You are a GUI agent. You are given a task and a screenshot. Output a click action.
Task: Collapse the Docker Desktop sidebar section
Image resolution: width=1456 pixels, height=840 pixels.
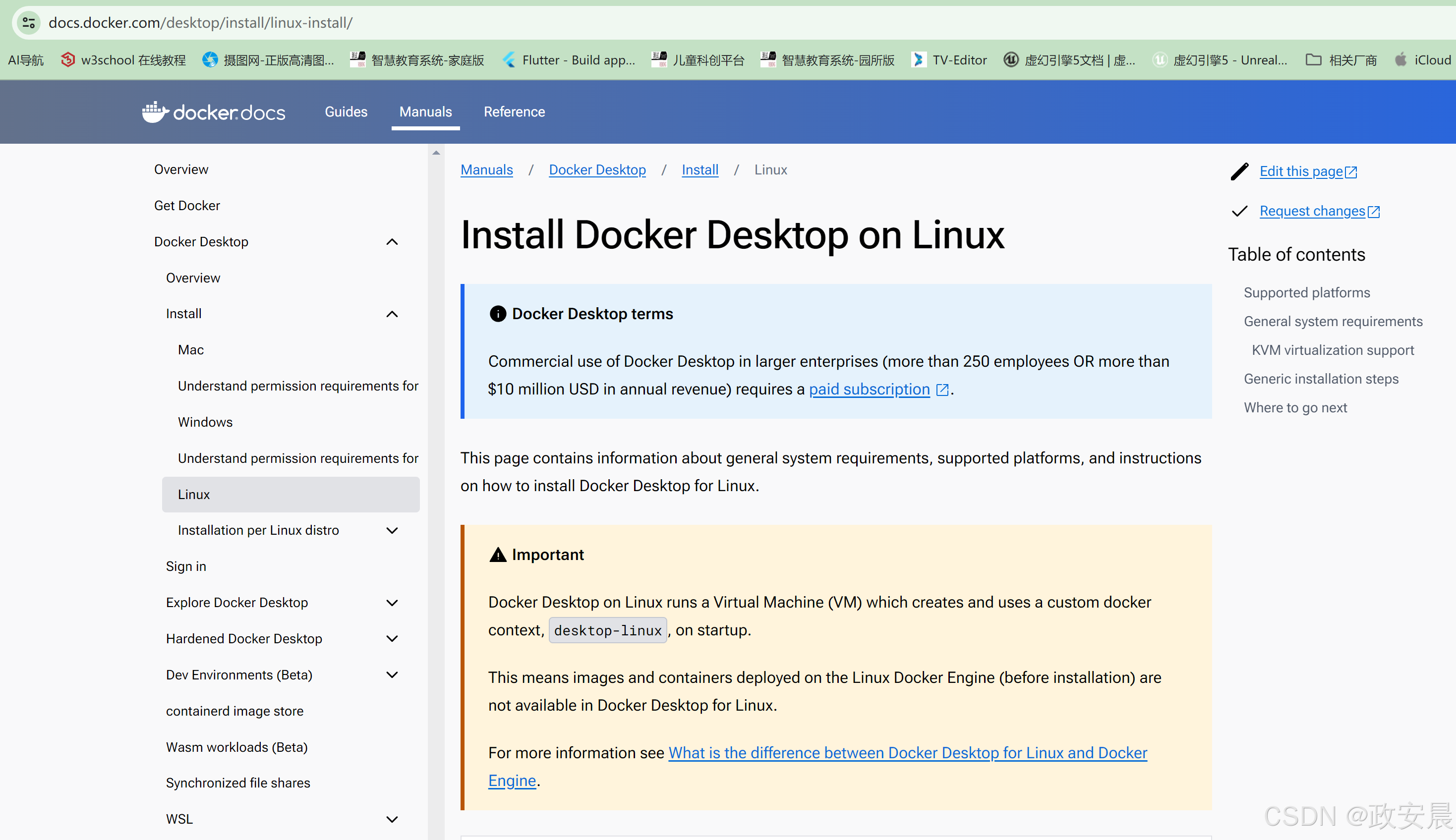click(392, 242)
